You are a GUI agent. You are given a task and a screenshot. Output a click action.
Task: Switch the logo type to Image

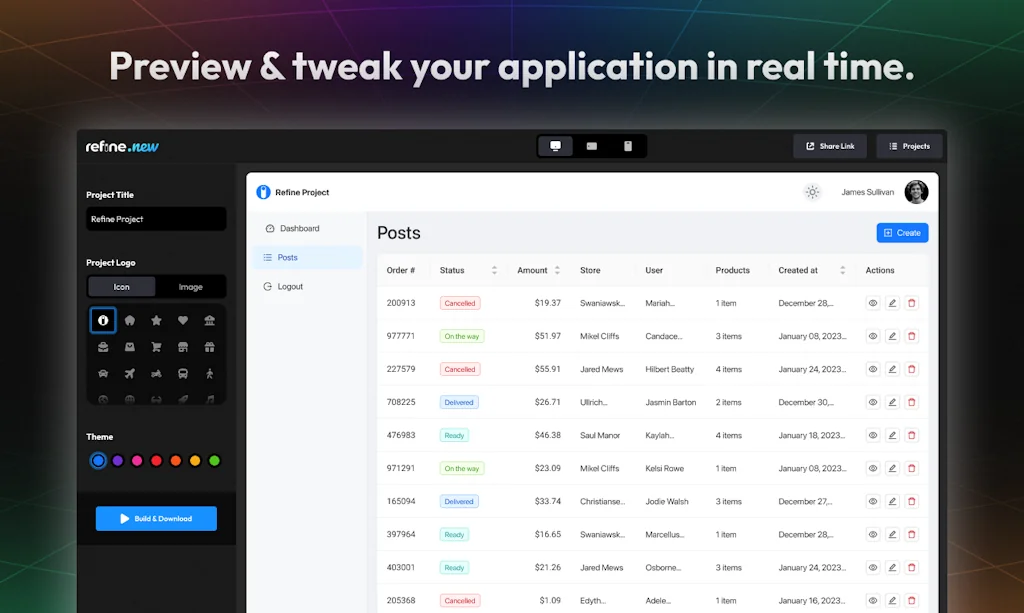point(192,286)
